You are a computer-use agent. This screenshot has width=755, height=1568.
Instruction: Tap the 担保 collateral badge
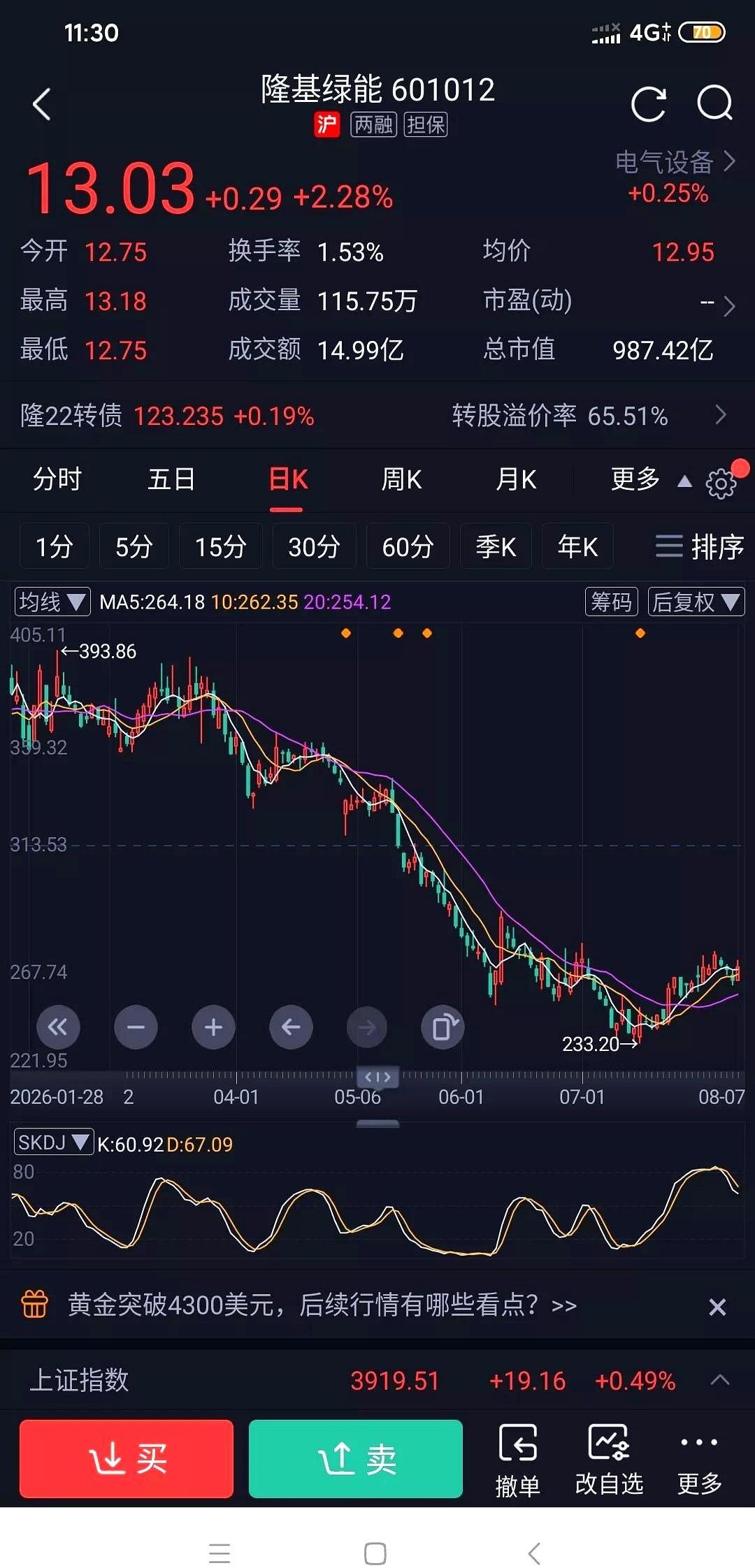point(426,124)
